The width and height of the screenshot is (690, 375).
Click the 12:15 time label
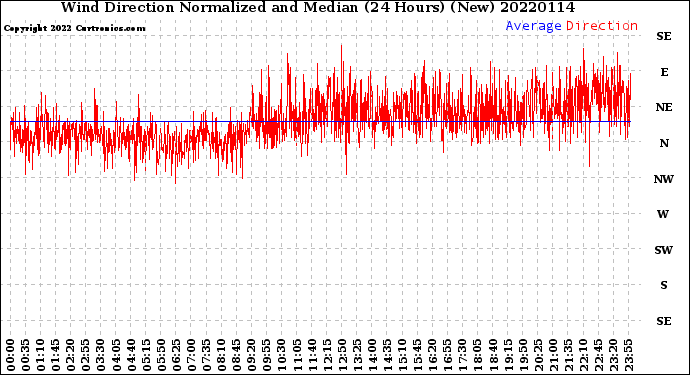point(327,355)
